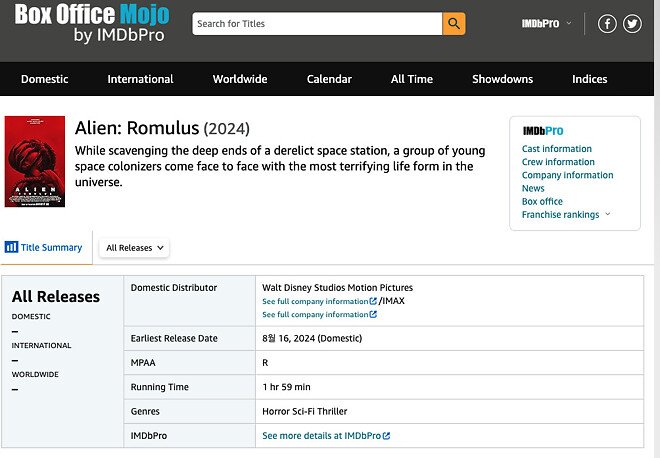Click the Company information link
The image size is (660, 458).
pyautogui.click(x=568, y=175)
